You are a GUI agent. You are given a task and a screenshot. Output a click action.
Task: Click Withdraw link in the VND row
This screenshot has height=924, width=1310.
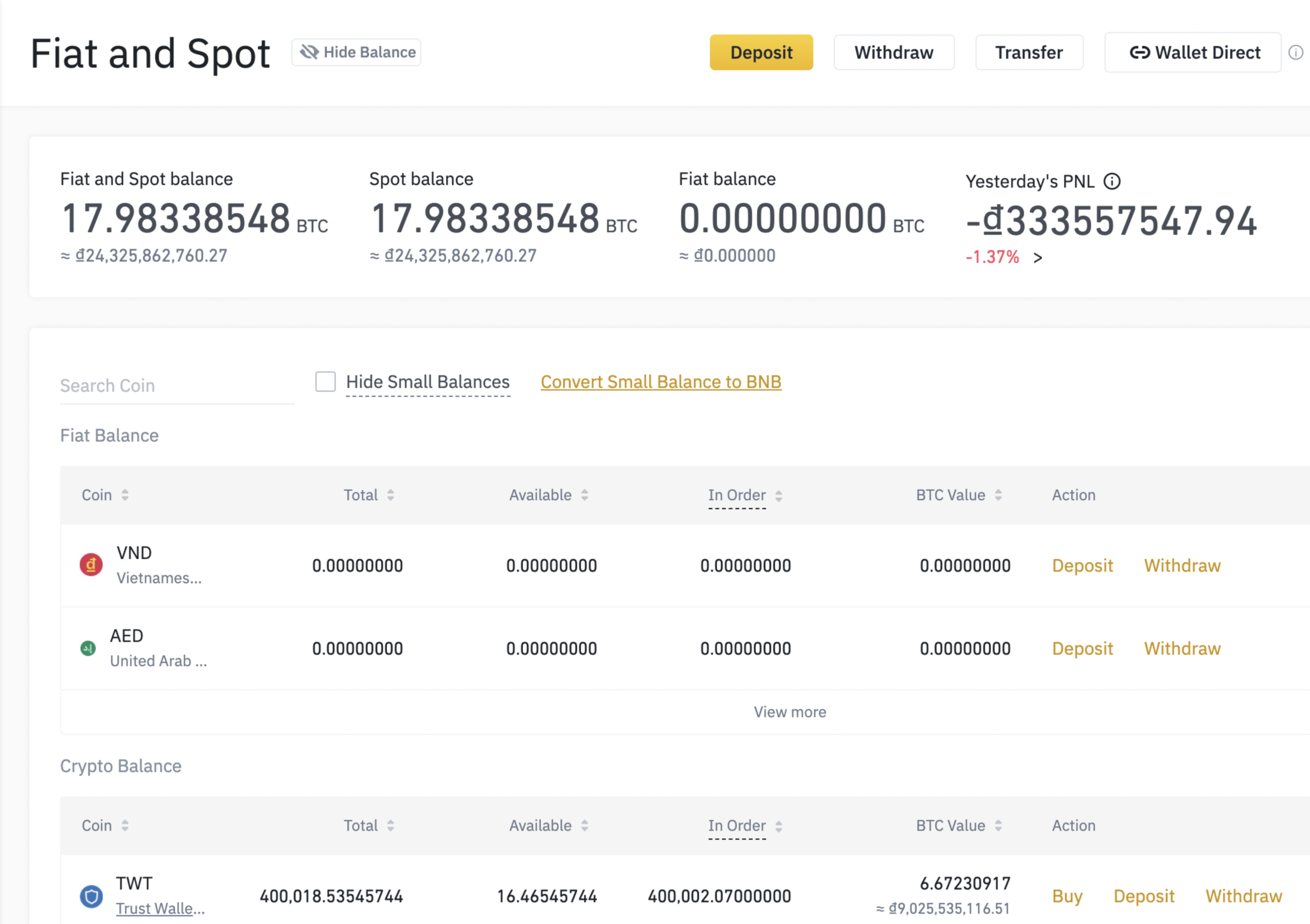(1182, 565)
